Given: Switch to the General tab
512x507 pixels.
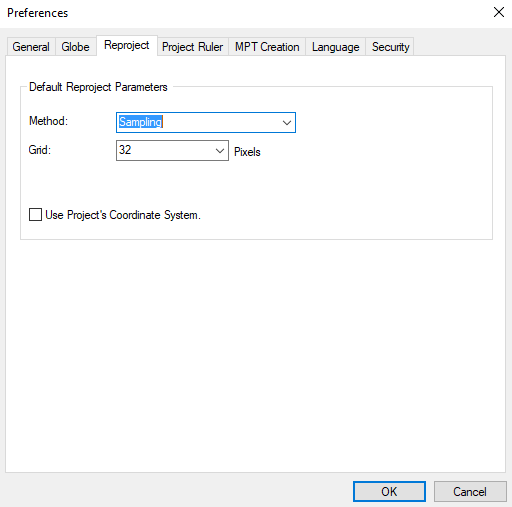Looking at the screenshot, I should 31,47.
